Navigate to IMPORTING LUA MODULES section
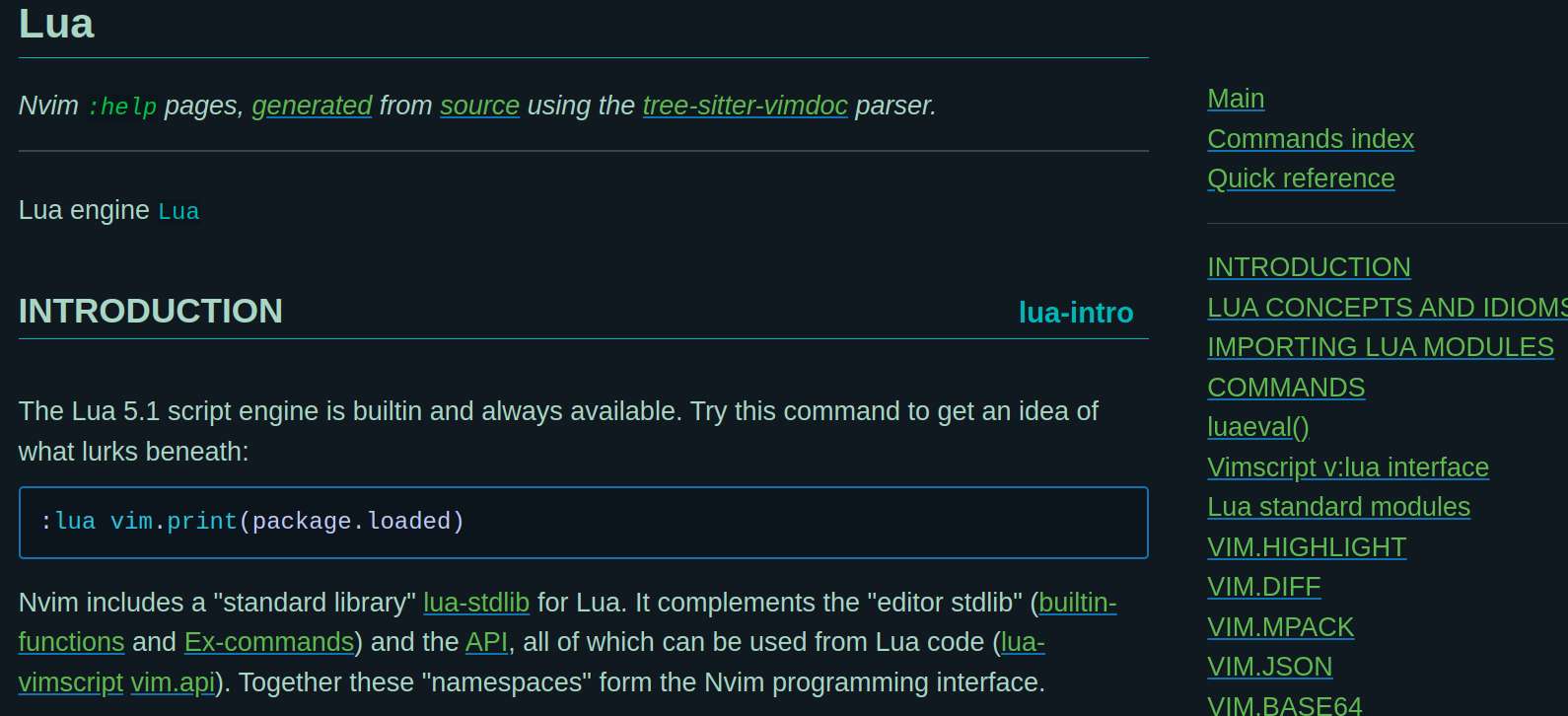This screenshot has height=716, width=1568. 1381,347
